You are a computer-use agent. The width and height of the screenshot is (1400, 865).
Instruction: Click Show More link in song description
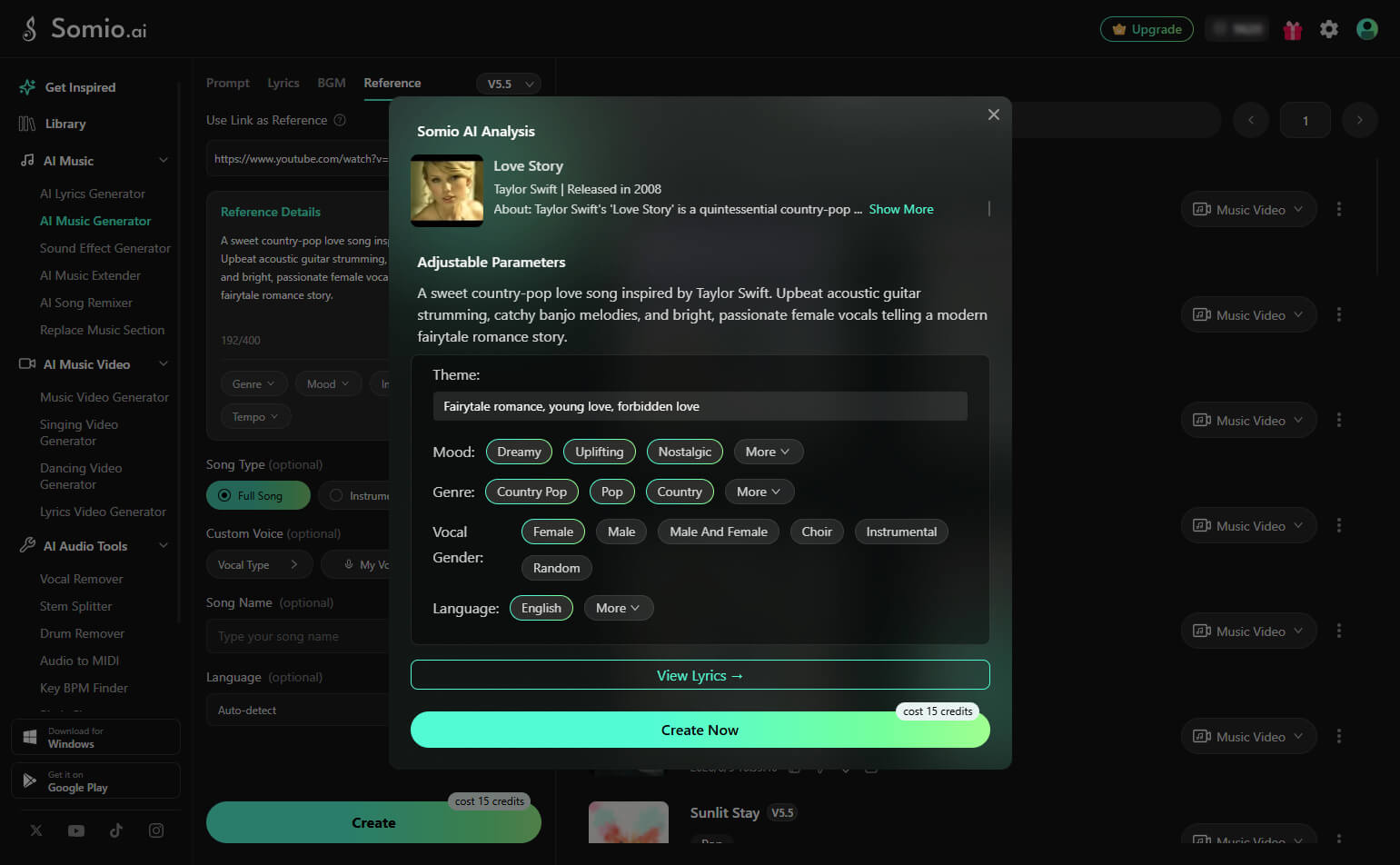[901, 209]
